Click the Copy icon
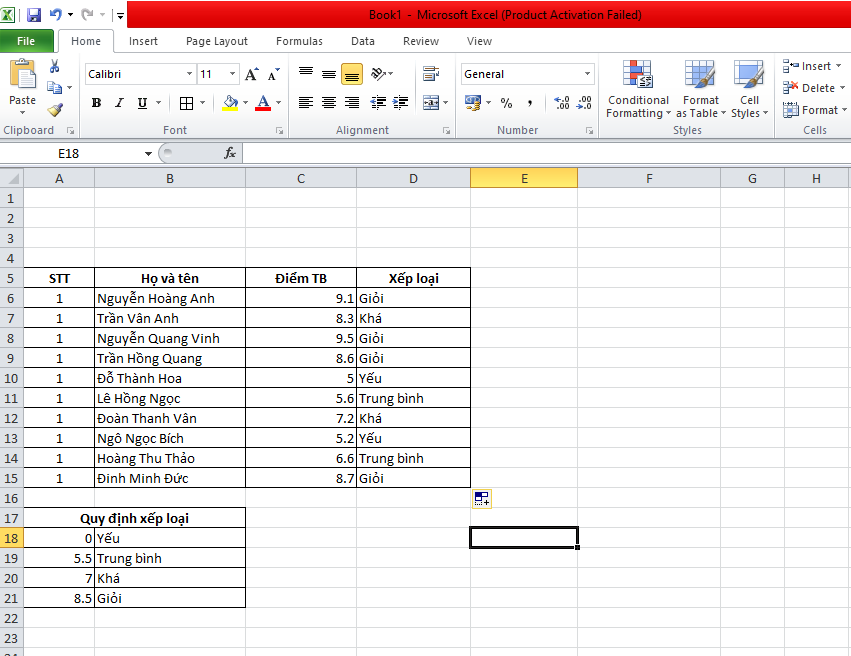Image resolution: width=851 pixels, height=656 pixels. [54, 87]
